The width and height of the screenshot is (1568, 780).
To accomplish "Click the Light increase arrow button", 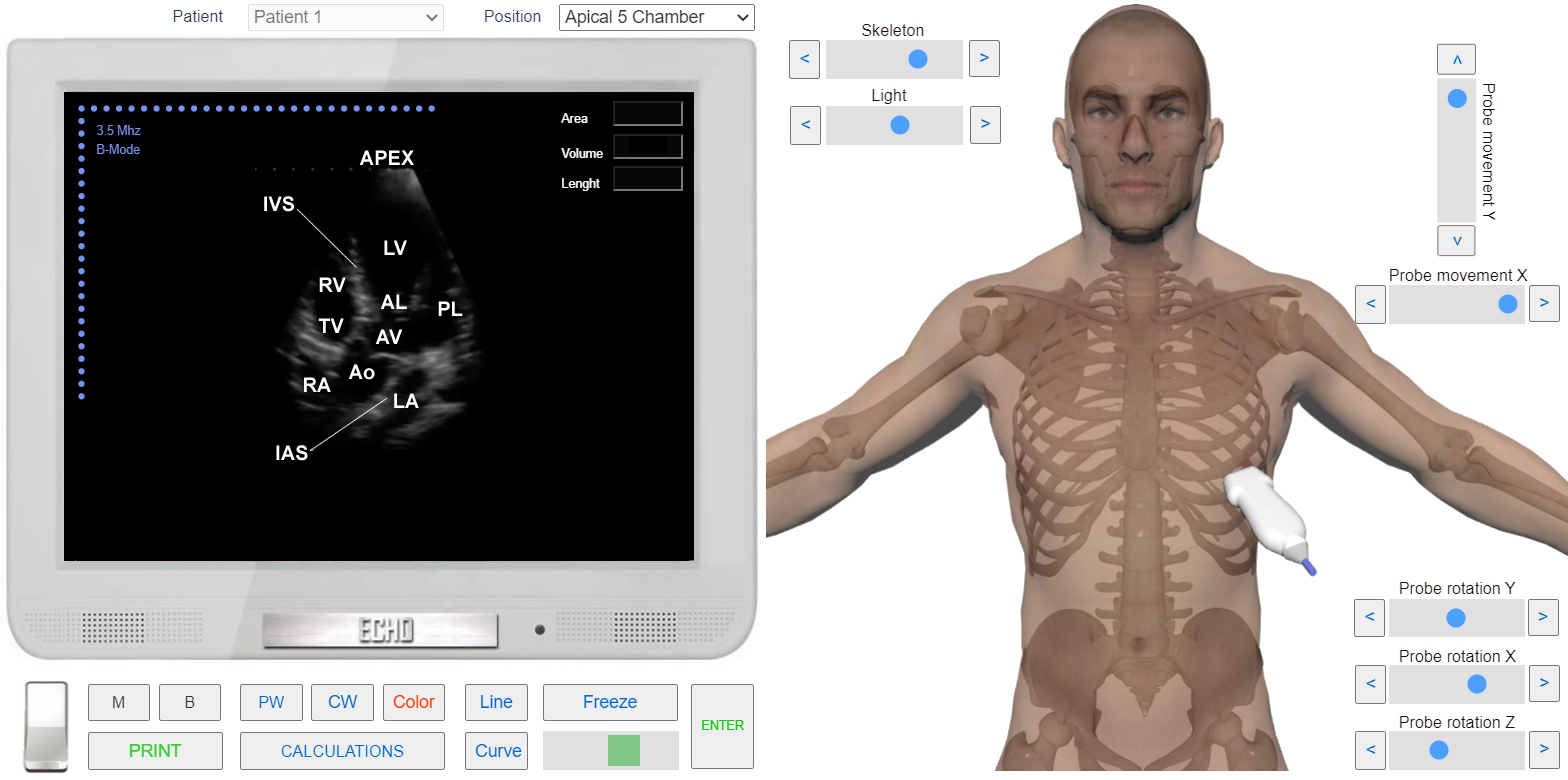I will pos(985,125).
